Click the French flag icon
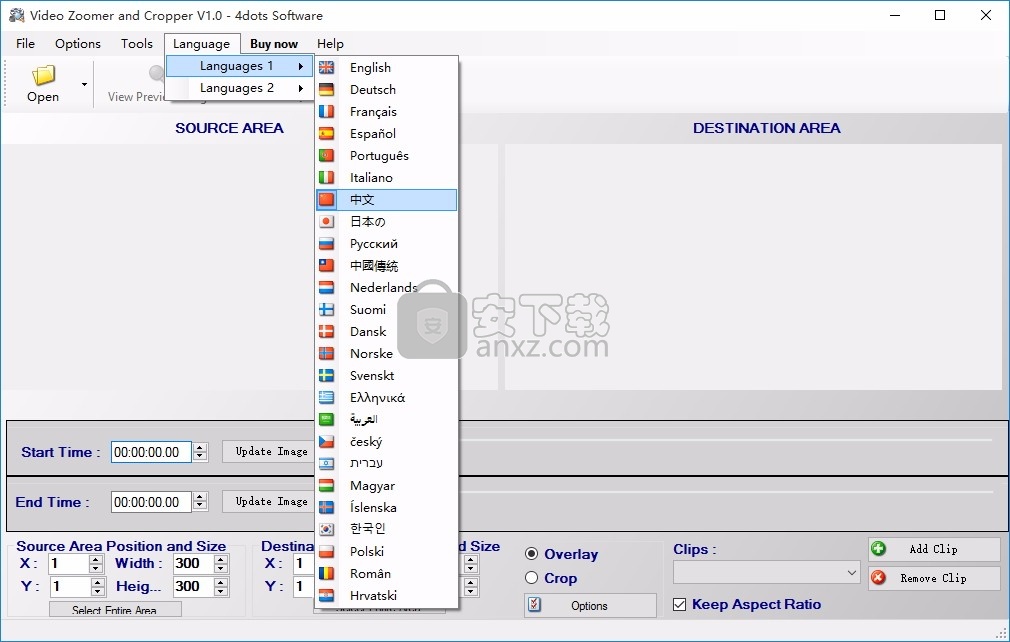This screenshot has width=1010, height=642. (x=327, y=111)
